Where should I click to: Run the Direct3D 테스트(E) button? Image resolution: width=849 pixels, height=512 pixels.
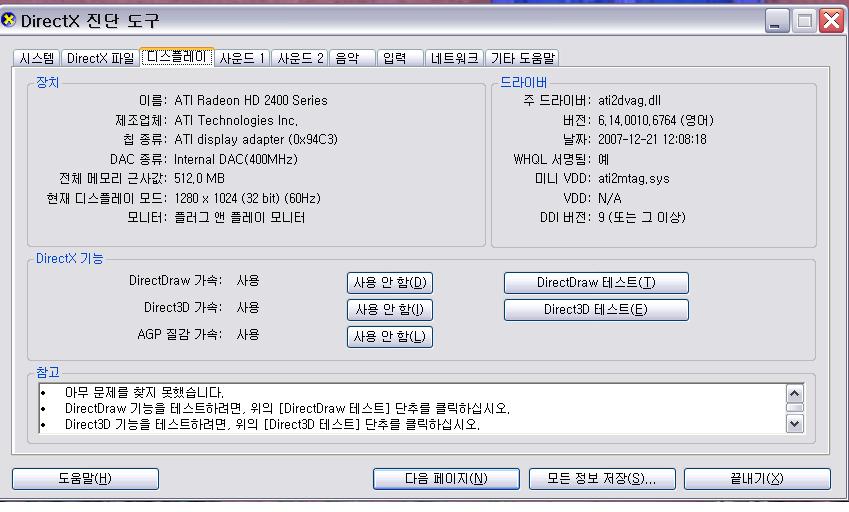pos(596,310)
